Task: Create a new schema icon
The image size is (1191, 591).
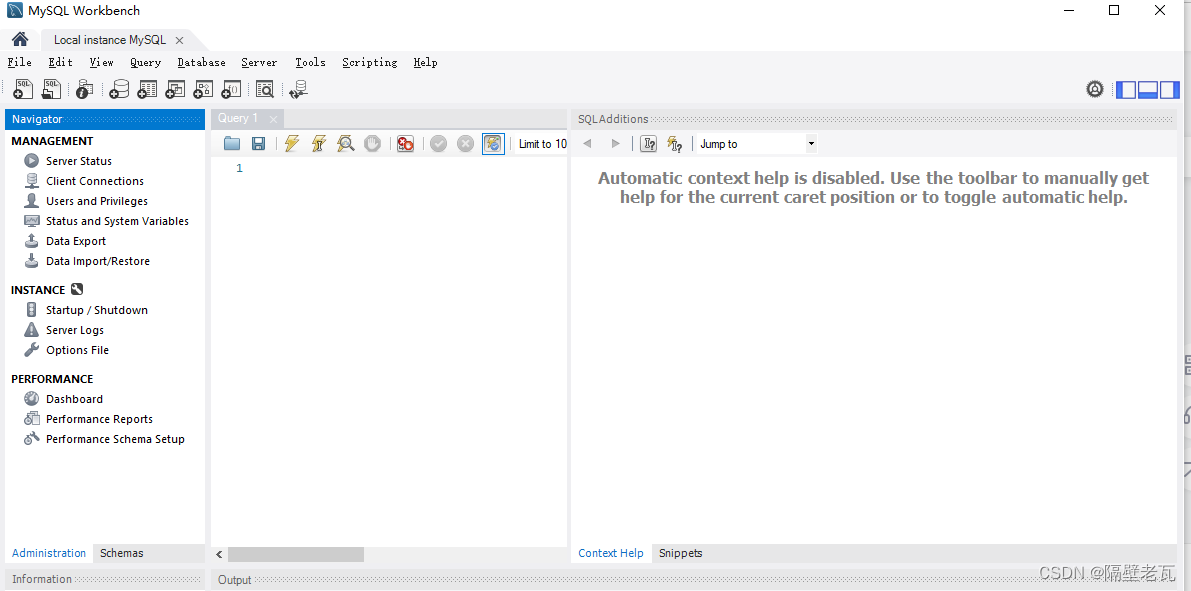Action: click(x=119, y=90)
